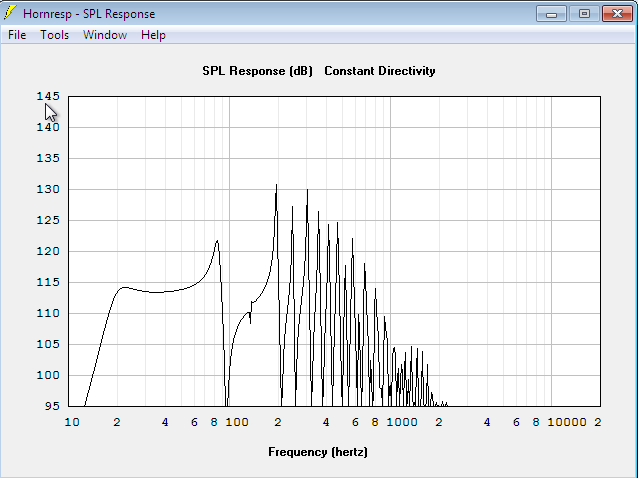
Task: Click the 10000 Hz frequency axis label
Action: click(x=567, y=422)
